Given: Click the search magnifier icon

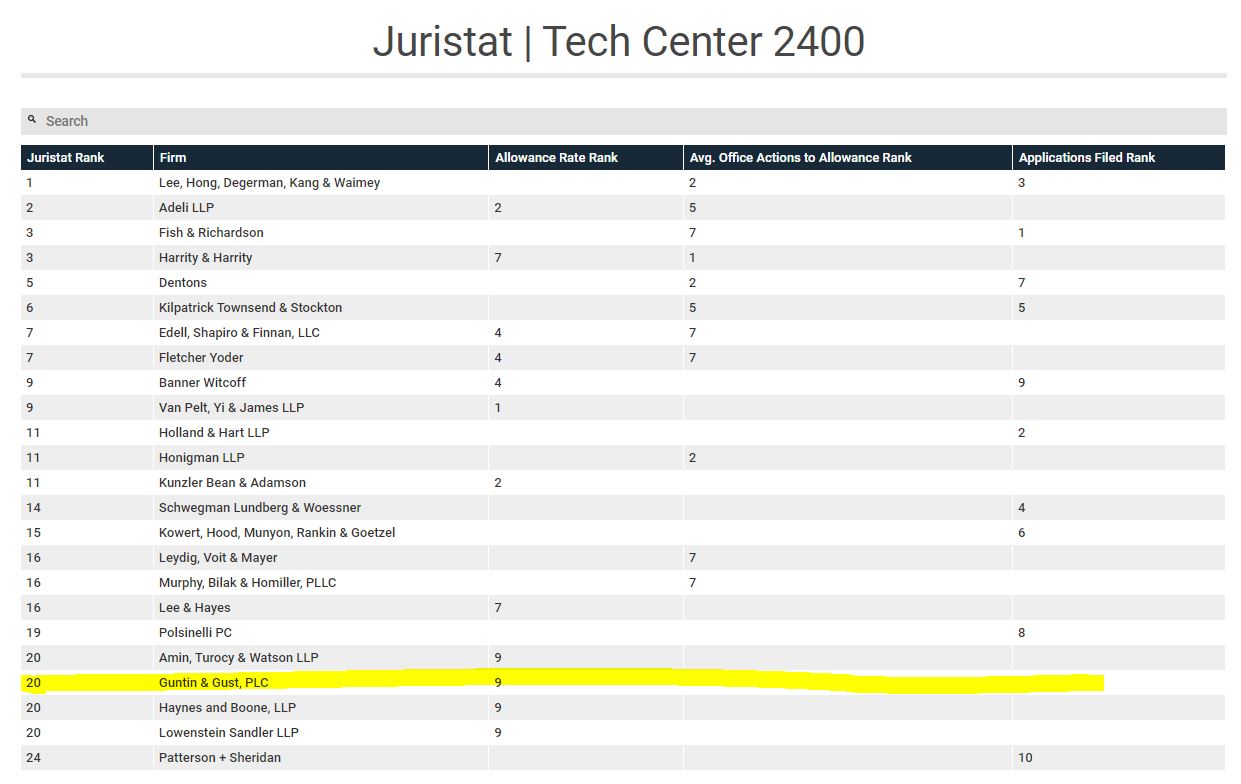Looking at the screenshot, I should [x=32, y=119].
